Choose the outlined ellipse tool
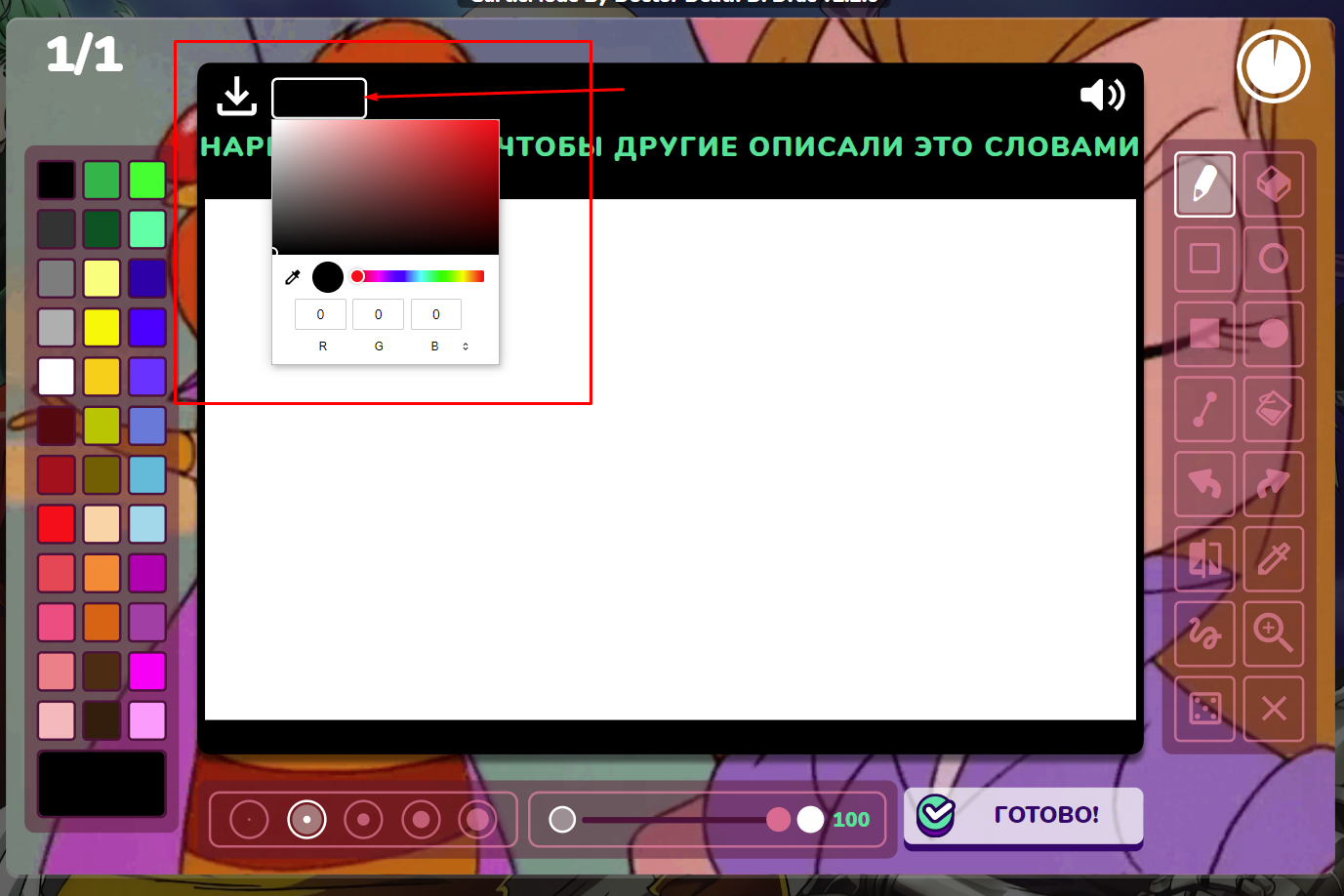Screen dimensions: 1344x896 click(1274, 259)
